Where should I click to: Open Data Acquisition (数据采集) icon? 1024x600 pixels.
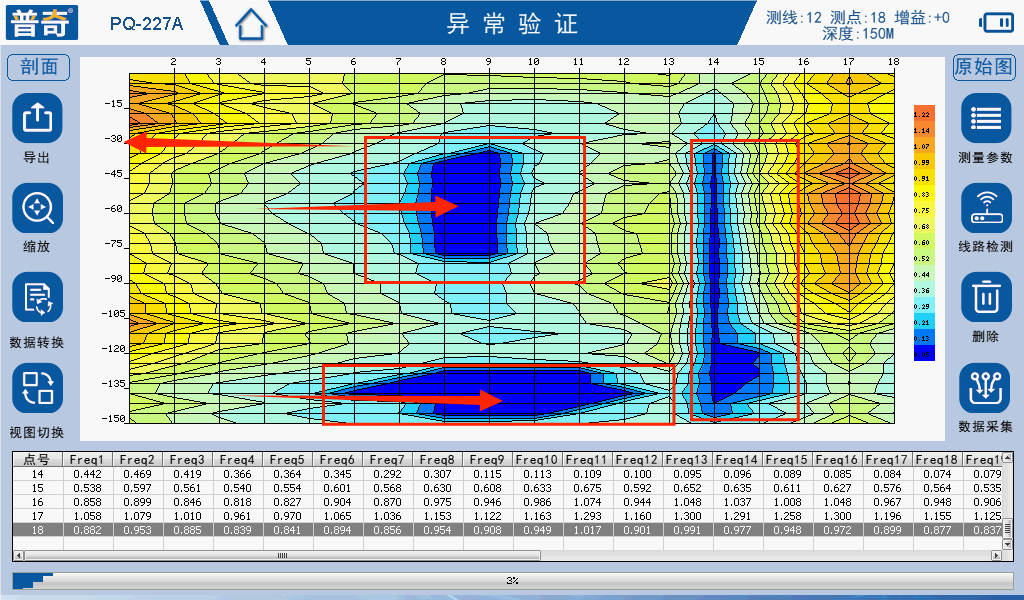pos(985,388)
